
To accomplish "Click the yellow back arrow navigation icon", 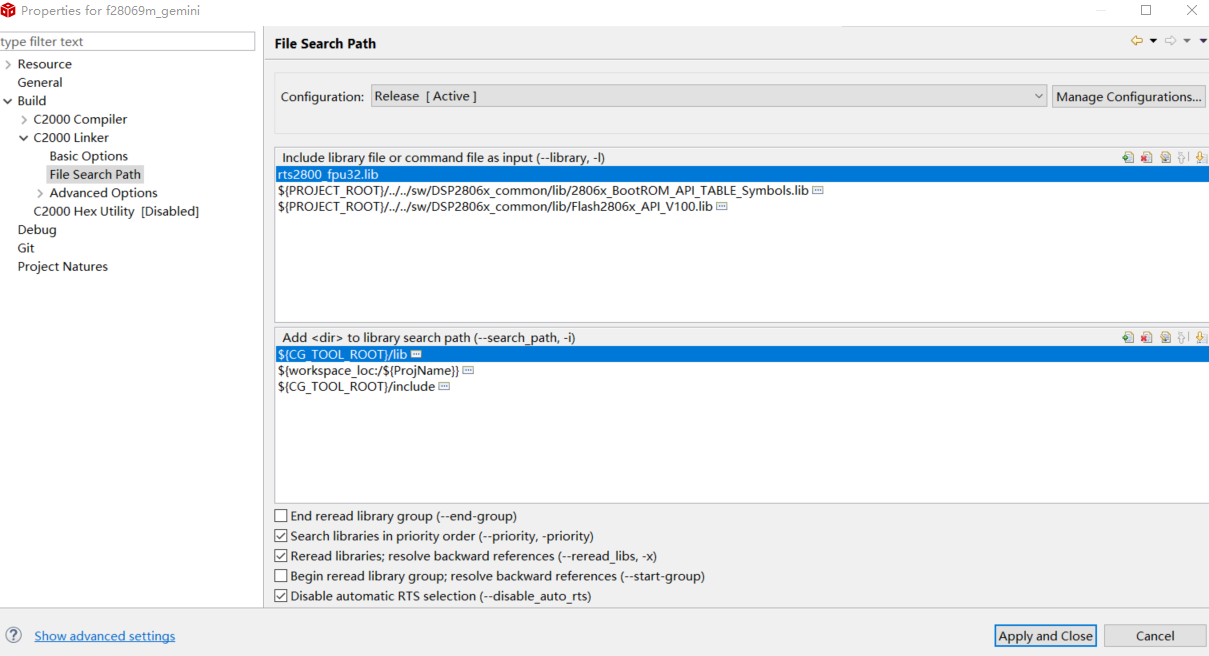I will tap(1136, 41).
